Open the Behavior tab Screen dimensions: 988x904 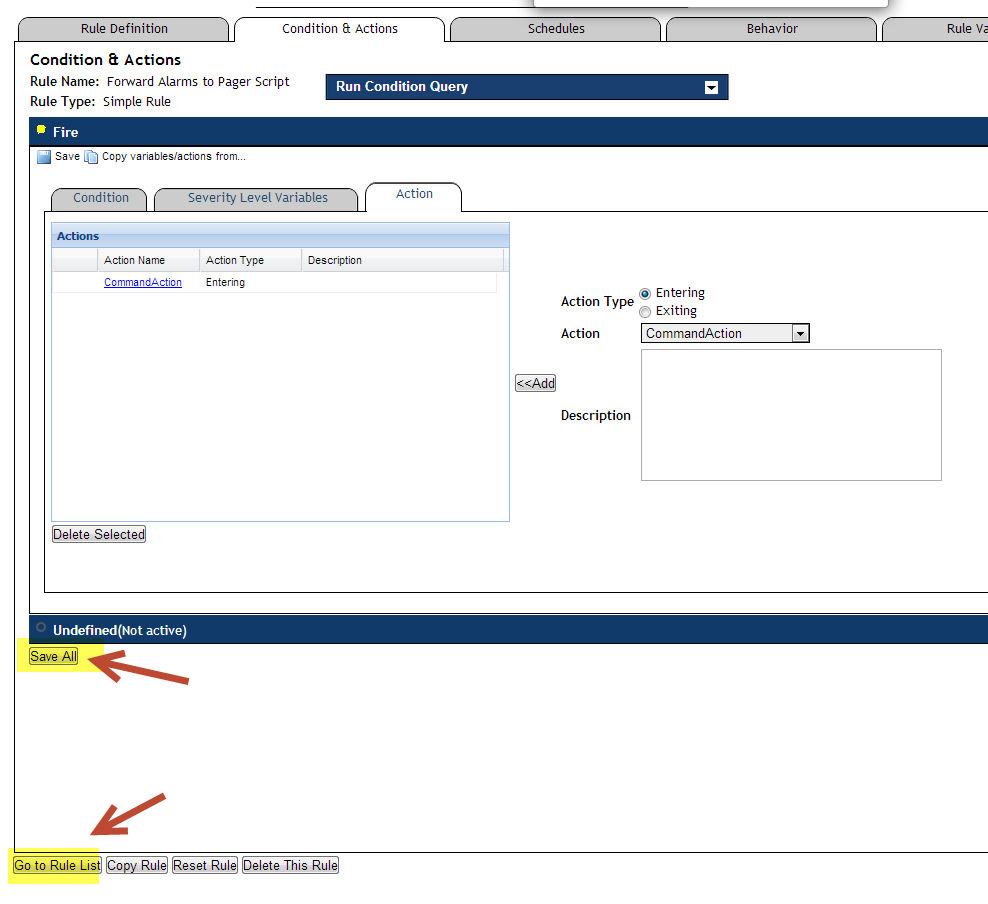tap(772, 29)
